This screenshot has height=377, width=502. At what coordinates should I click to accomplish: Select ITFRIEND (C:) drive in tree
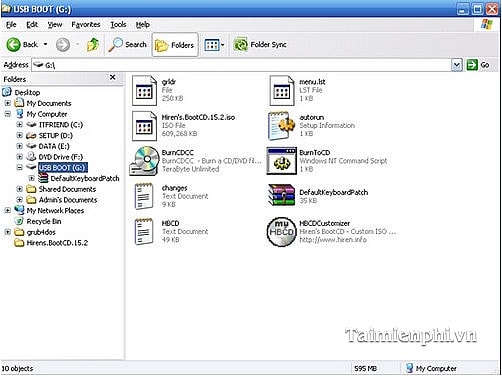61,125
